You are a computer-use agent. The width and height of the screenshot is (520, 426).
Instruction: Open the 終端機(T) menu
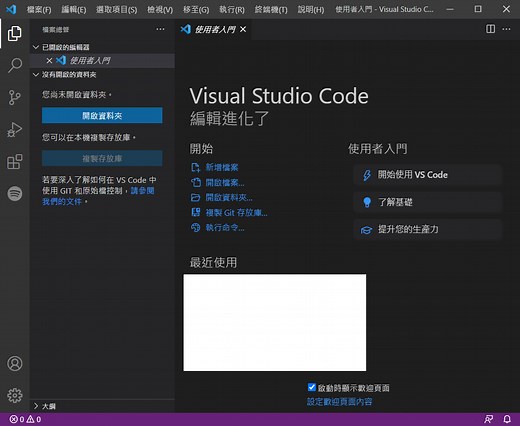[x=271, y=9]
